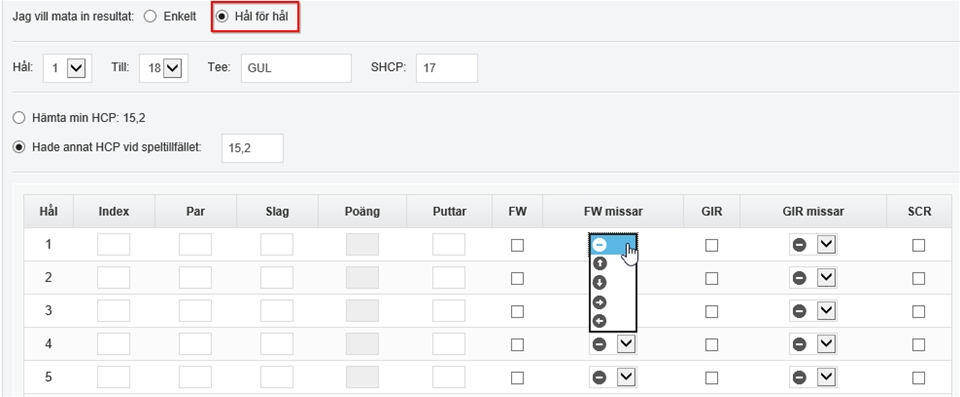Tick the FW checkbox for hole 1
The height and width of the screenshot is (397, 960).
point(517,245)
